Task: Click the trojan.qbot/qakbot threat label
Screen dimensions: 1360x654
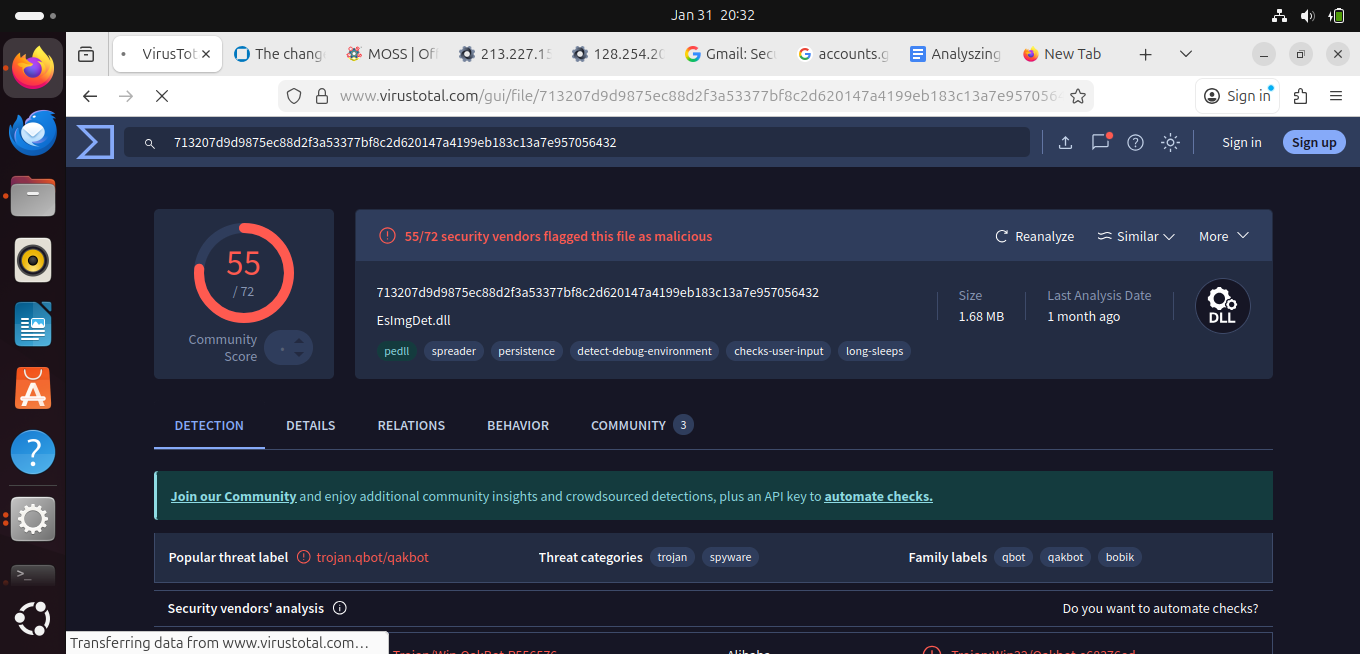Action: [x=372, y=557]
